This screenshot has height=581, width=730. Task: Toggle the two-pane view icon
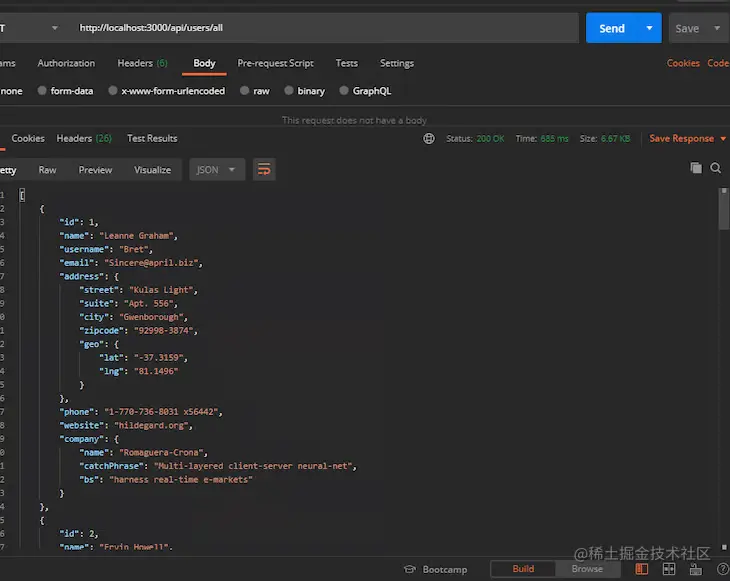[x=669, y=569]
